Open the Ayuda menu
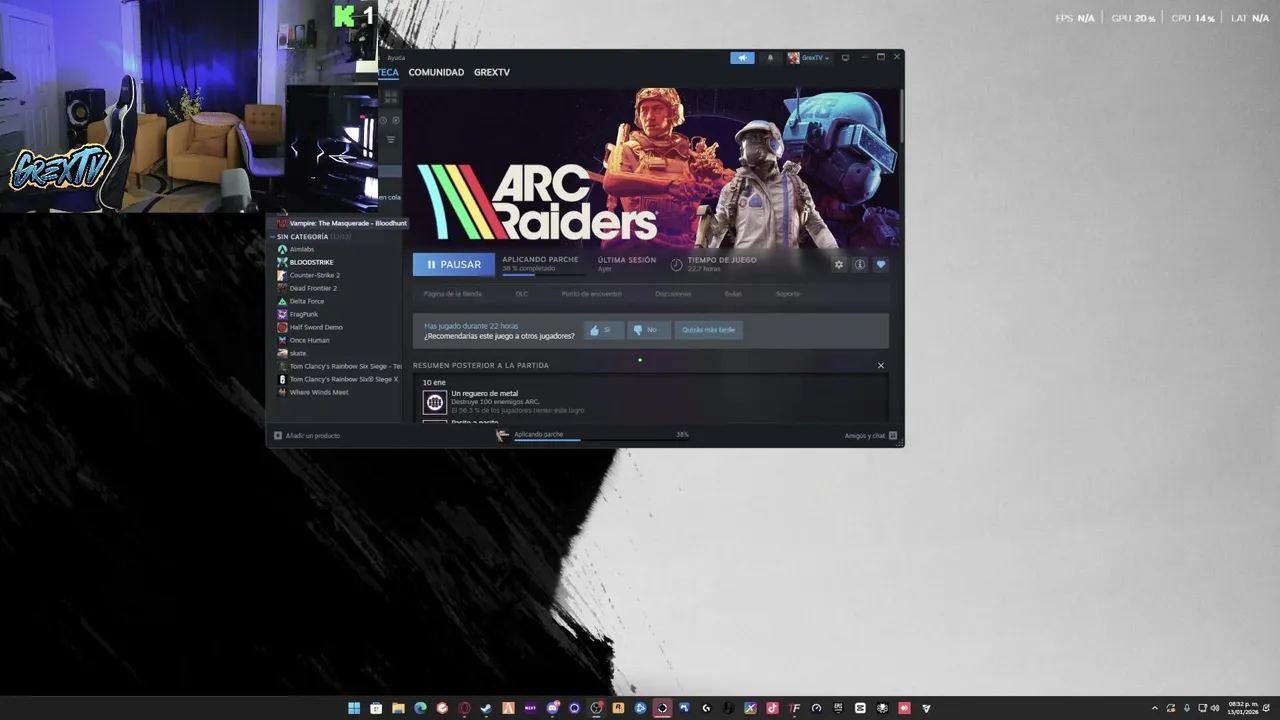This screenshot has width=1280, height=720. coord(396,58)
